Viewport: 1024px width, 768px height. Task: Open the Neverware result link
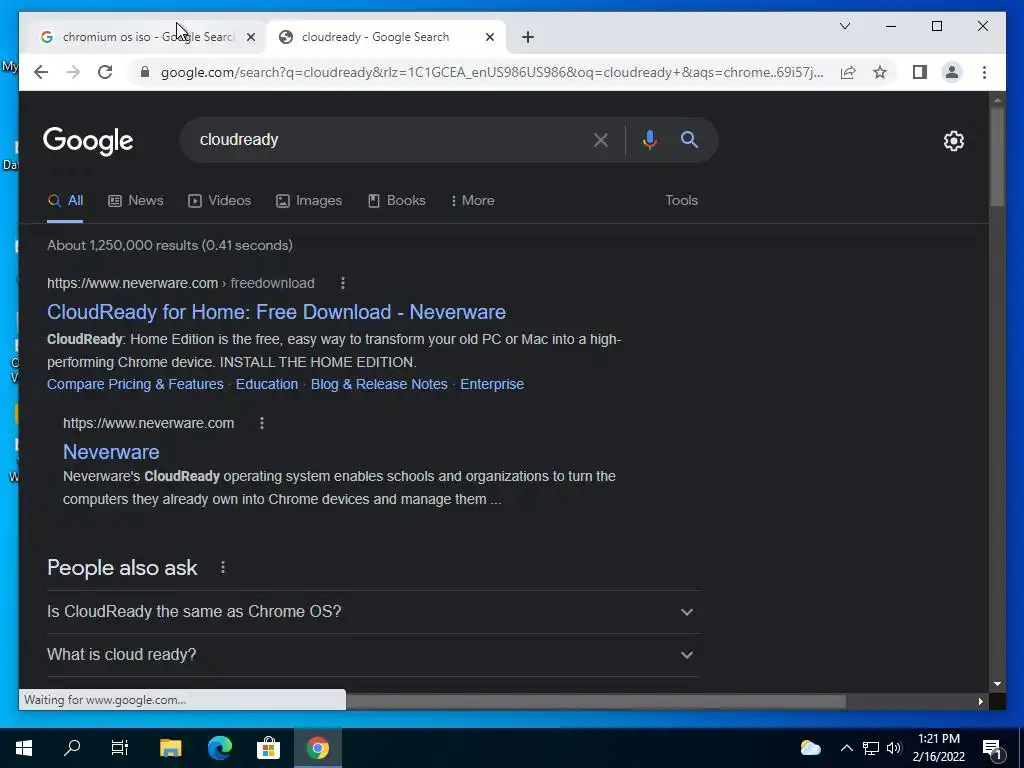(x=111, y=452)
